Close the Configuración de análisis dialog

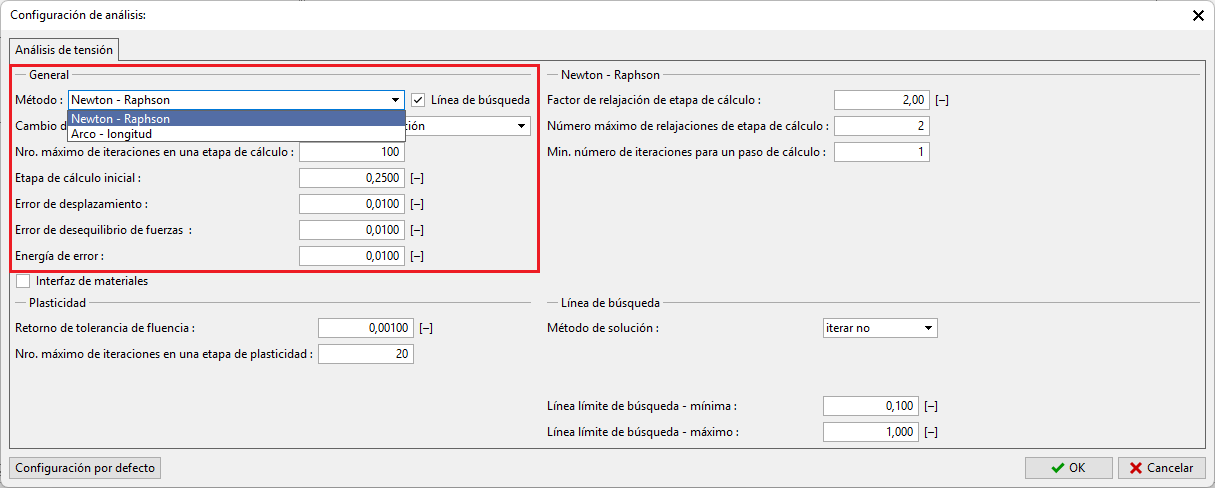coord(1197,15)
